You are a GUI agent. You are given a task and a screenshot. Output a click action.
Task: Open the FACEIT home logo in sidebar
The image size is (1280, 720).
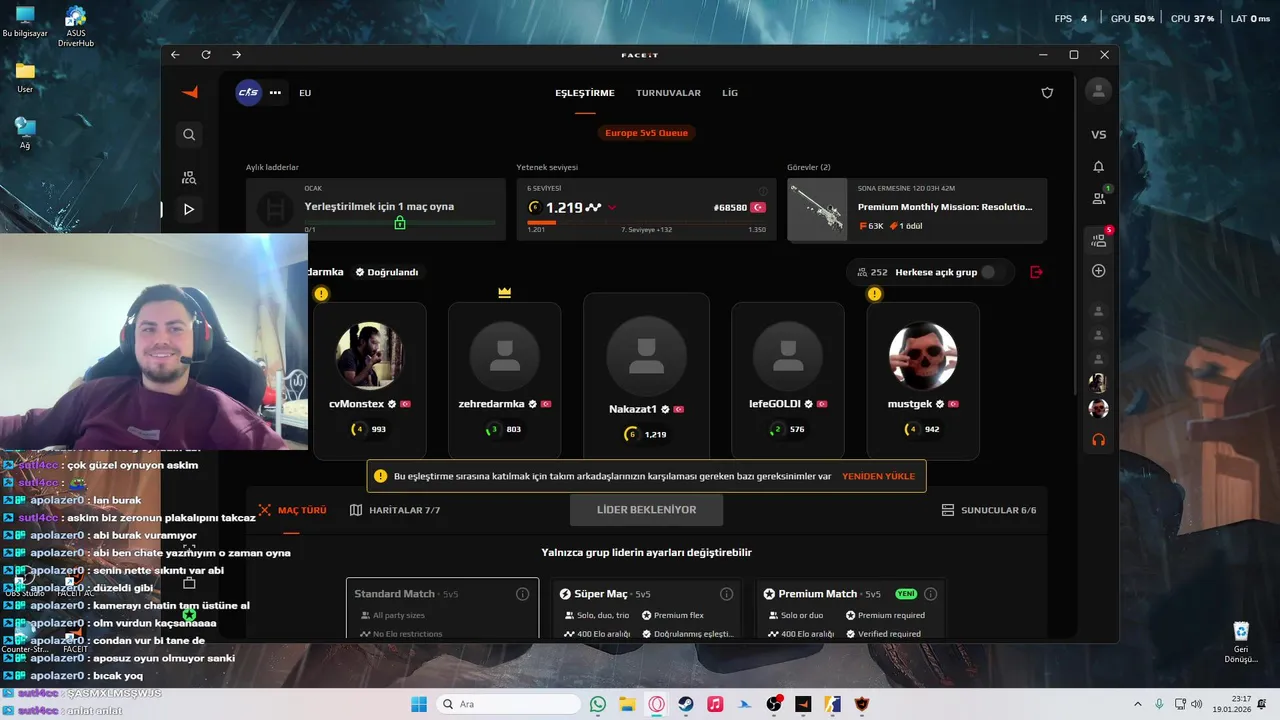click(189, 92)
